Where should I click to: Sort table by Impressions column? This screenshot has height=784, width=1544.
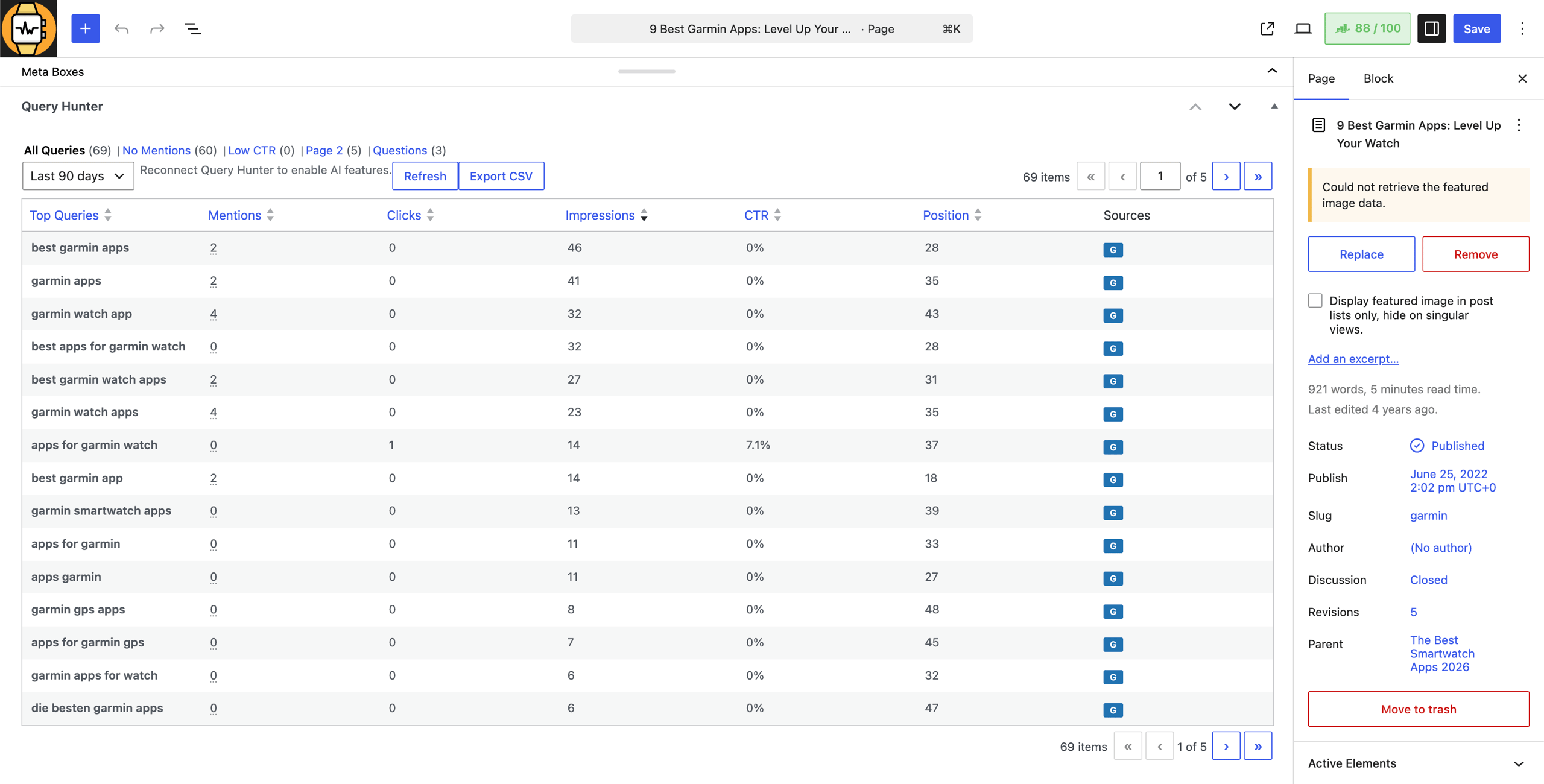[x=606, y=215]
